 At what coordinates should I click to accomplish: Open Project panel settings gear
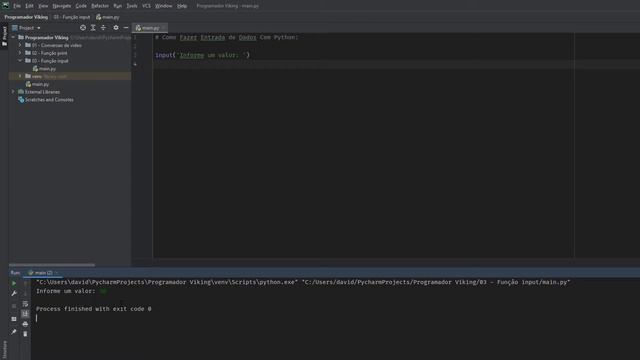(116, 28)
